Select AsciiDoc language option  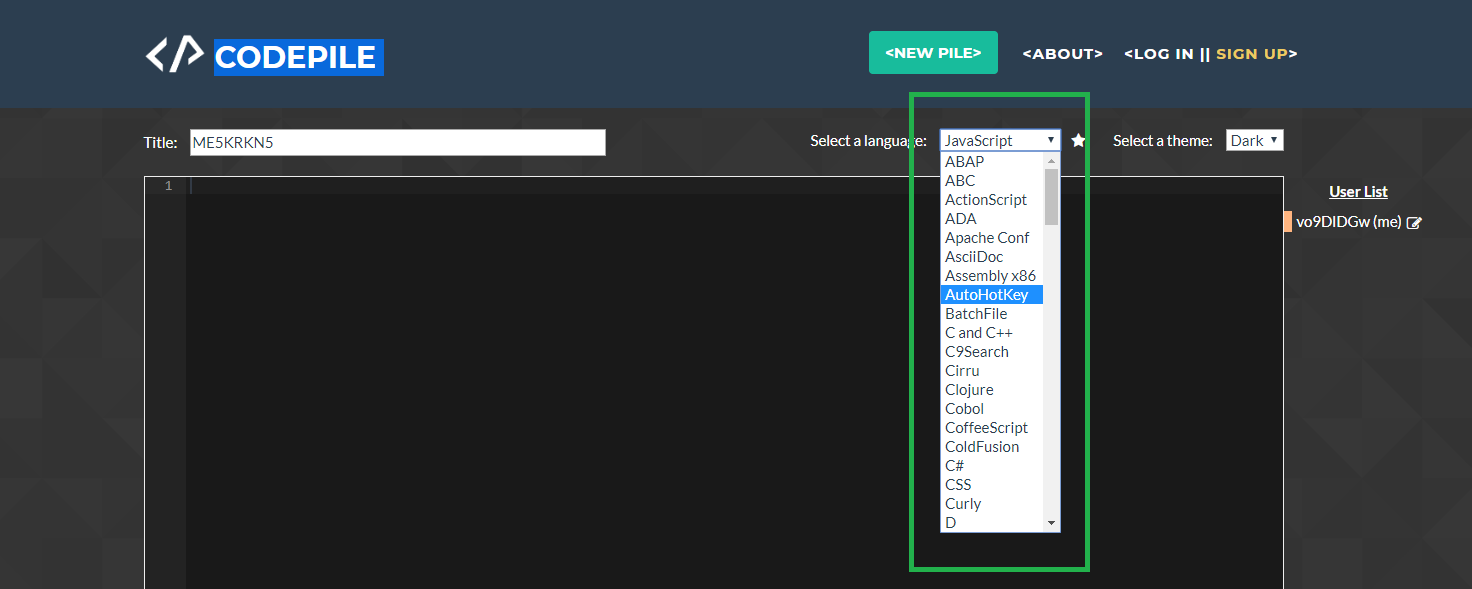tap(992, 257)
